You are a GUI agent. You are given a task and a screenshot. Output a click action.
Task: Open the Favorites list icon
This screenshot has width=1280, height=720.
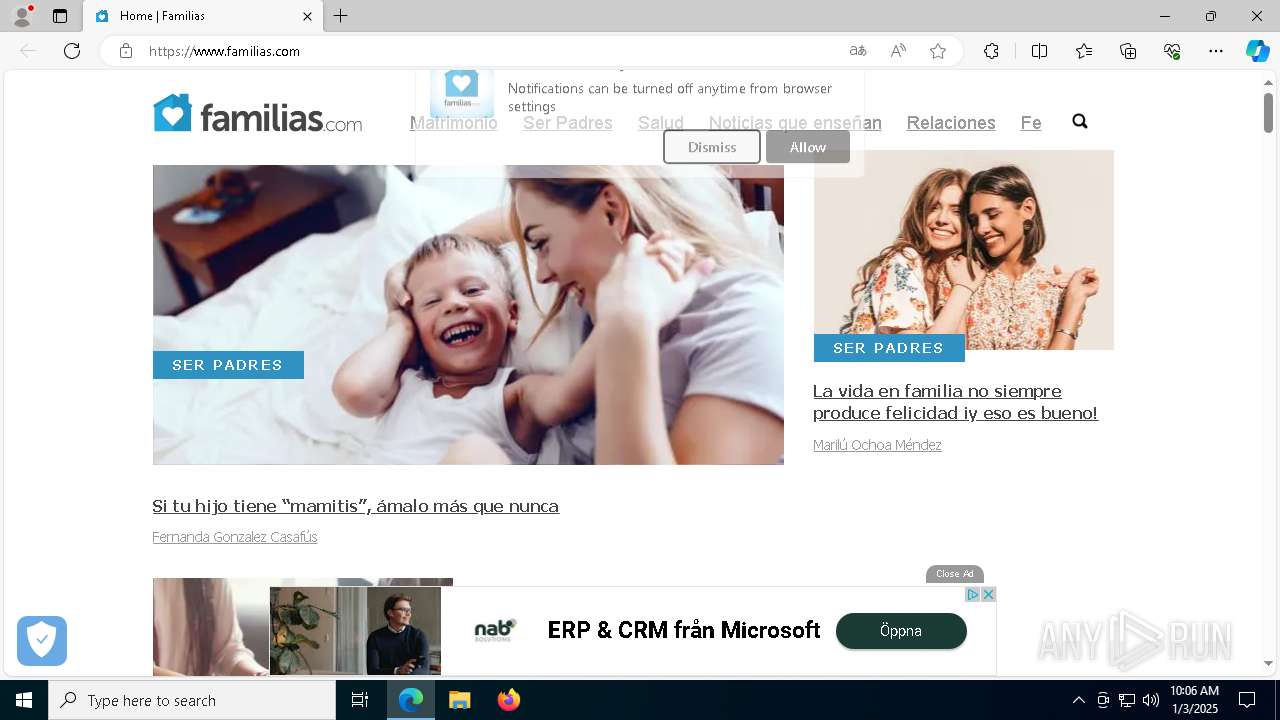click(x=1084, y=51)
